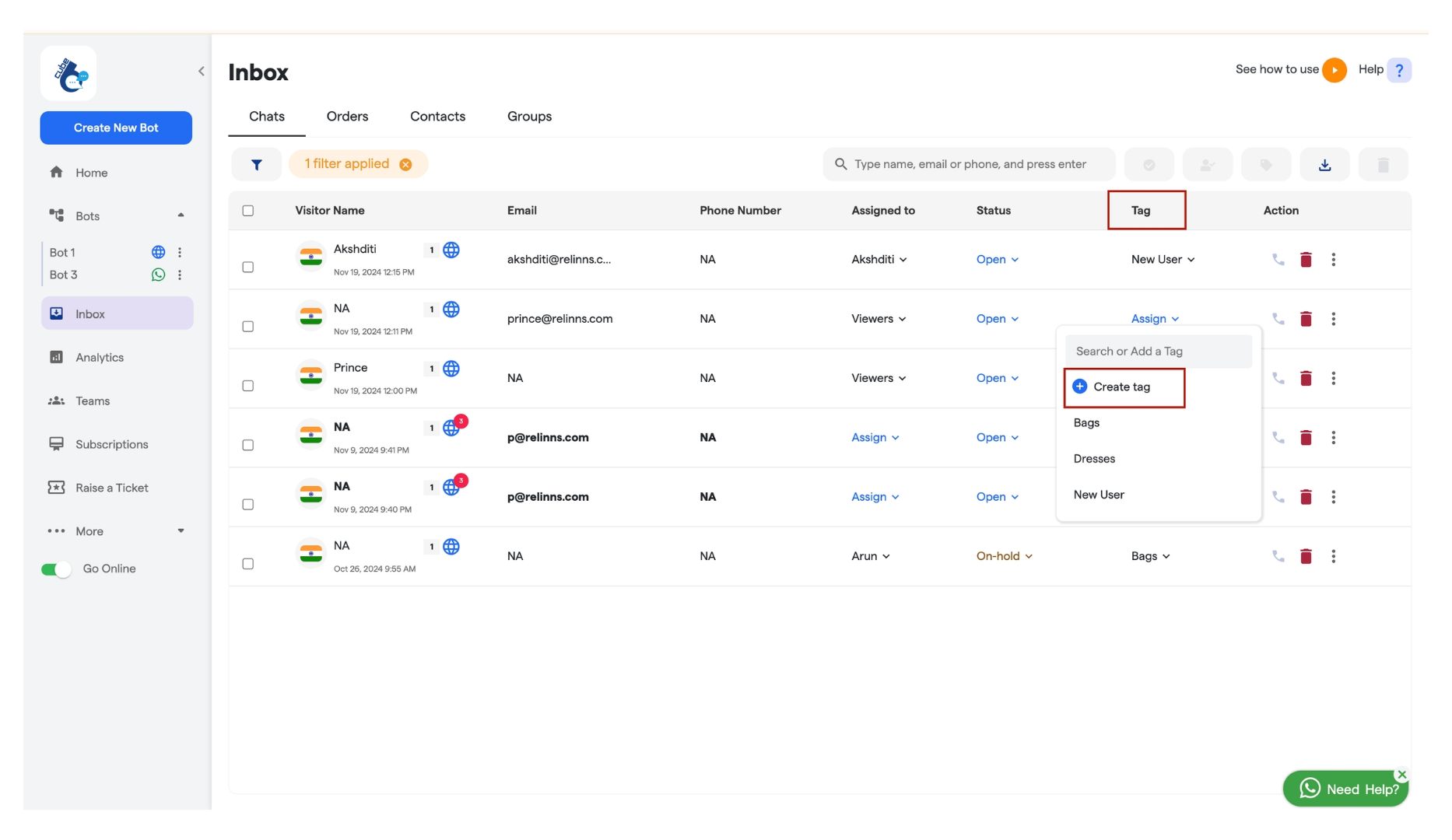The image size is (1452, 840).
Task: Open the filter funnel icon
Action: [257, 164]
